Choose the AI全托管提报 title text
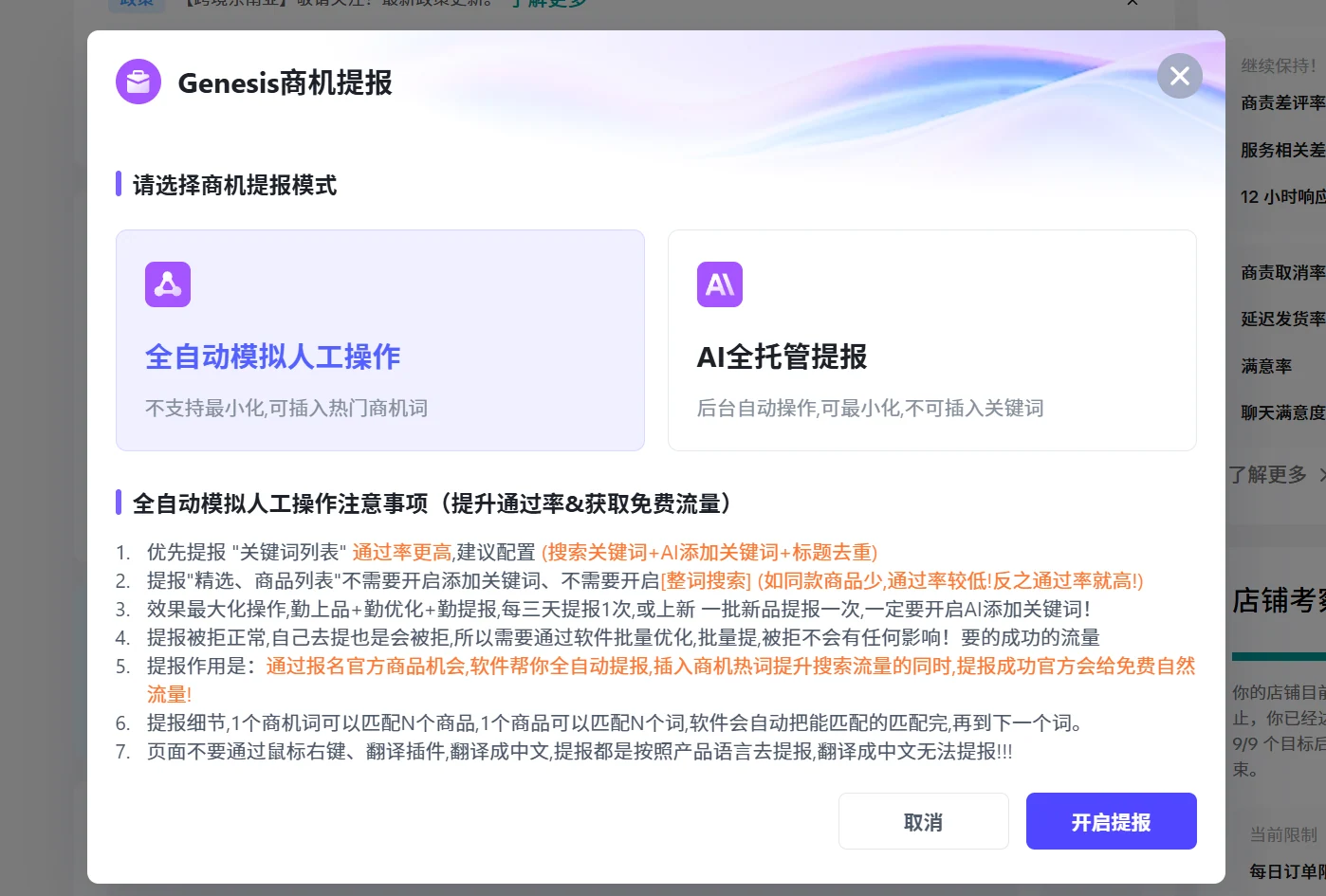Image resolution: width=1326 pixels, height=896 pixels. 783,357
